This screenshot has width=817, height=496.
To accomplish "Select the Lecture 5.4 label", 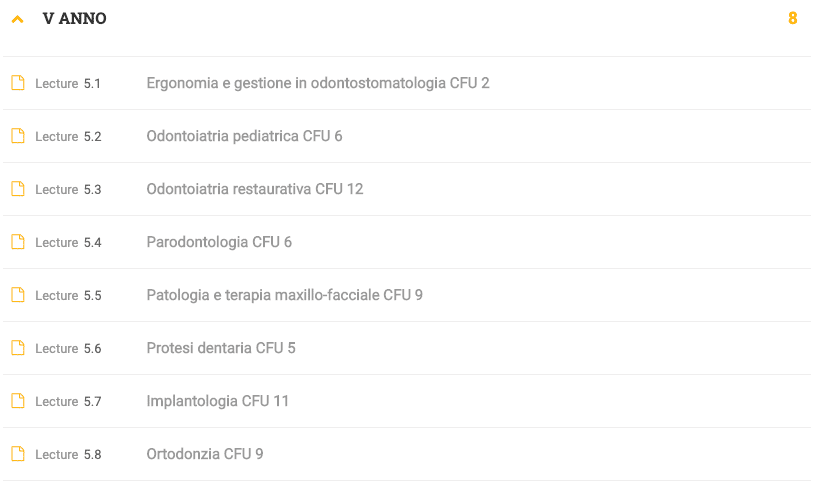I will (x=68, y=243).
